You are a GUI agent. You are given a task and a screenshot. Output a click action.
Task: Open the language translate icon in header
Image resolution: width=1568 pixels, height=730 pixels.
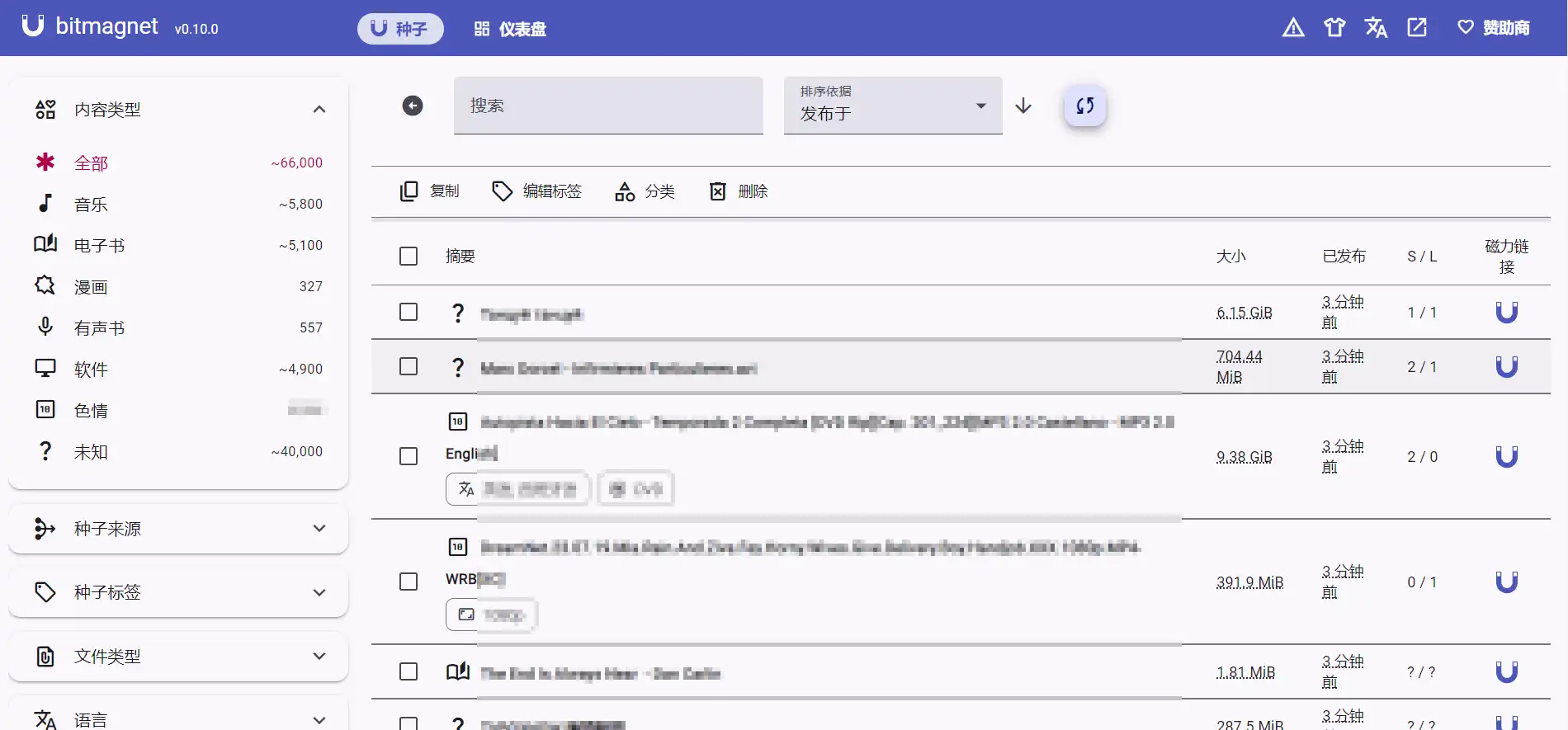1376,28
